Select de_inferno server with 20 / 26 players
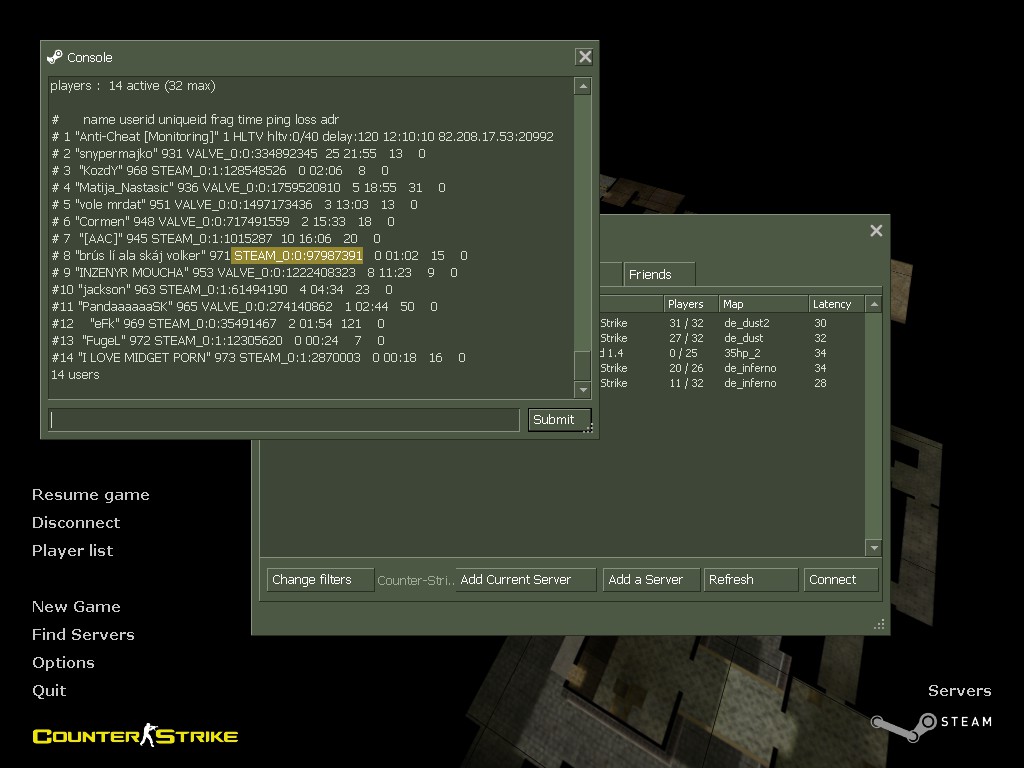 tap(732, 368)
